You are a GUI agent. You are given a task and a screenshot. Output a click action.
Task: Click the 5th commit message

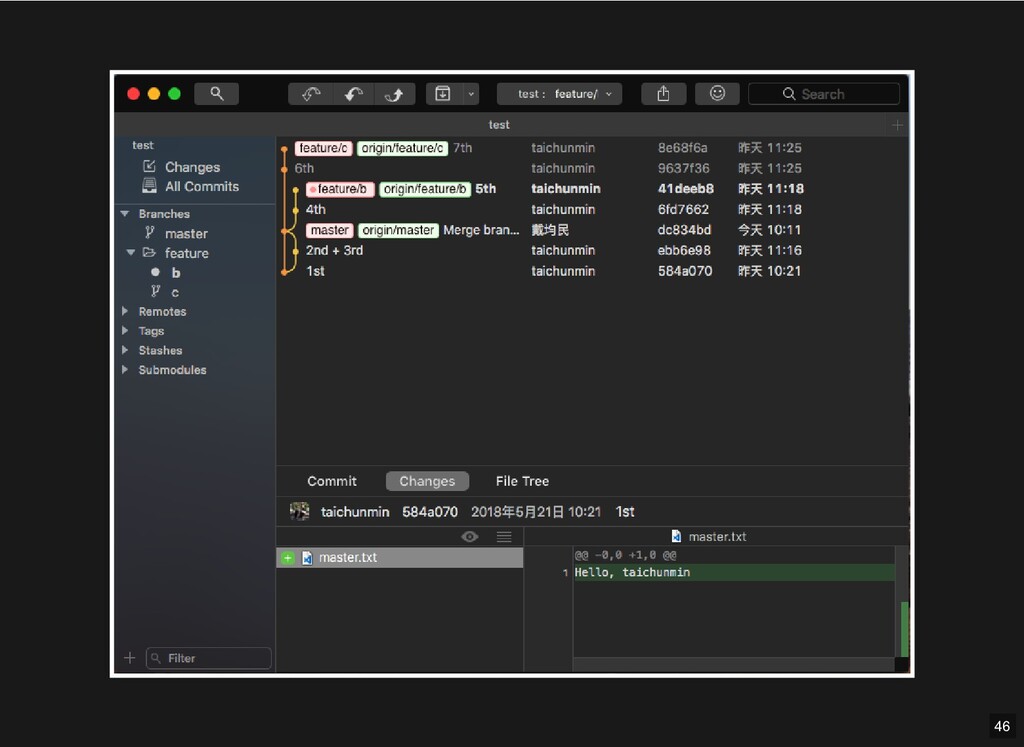tap(485, 189)
